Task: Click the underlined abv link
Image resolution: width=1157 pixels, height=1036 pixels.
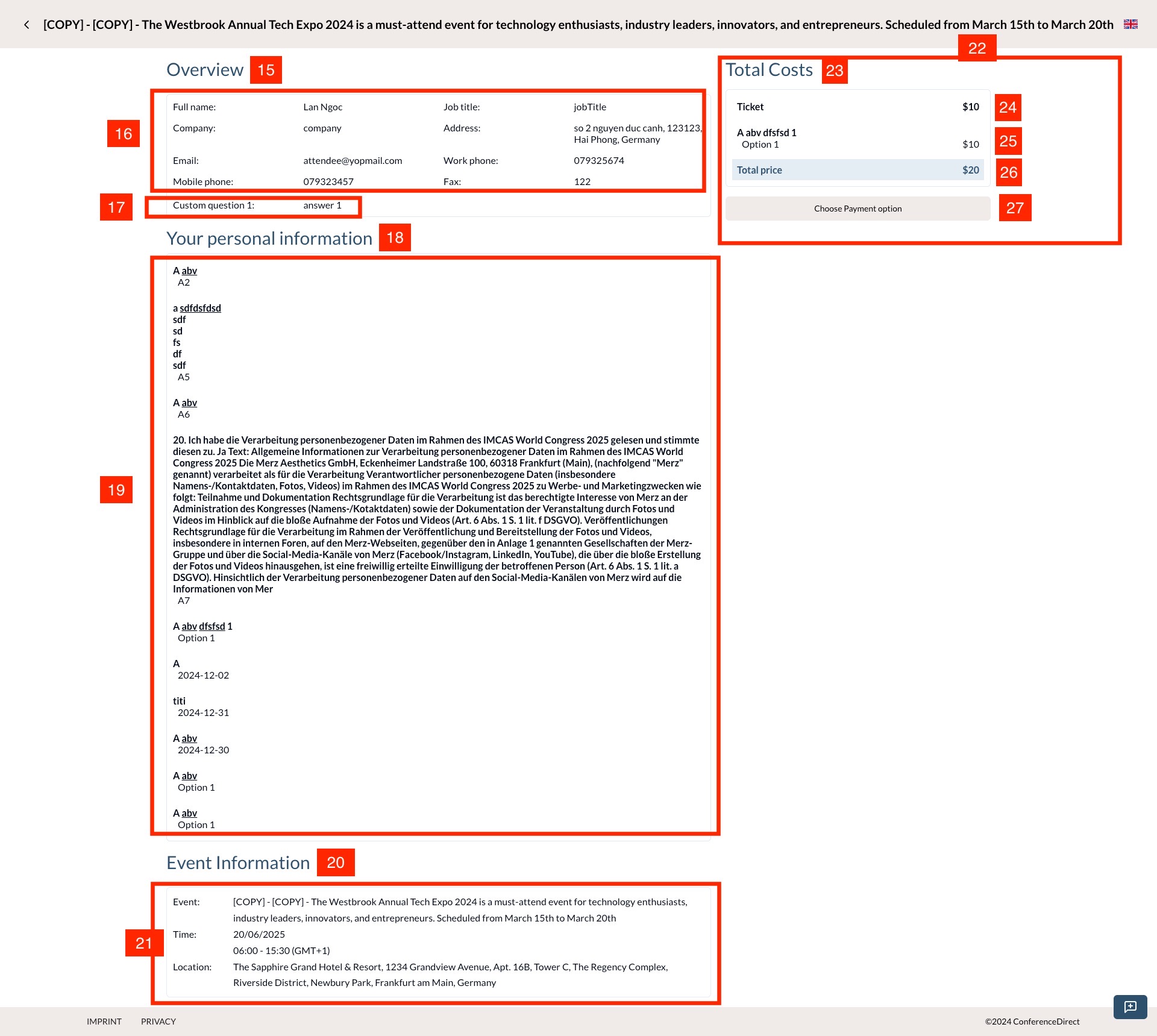Action: click(x=189, y=271)
